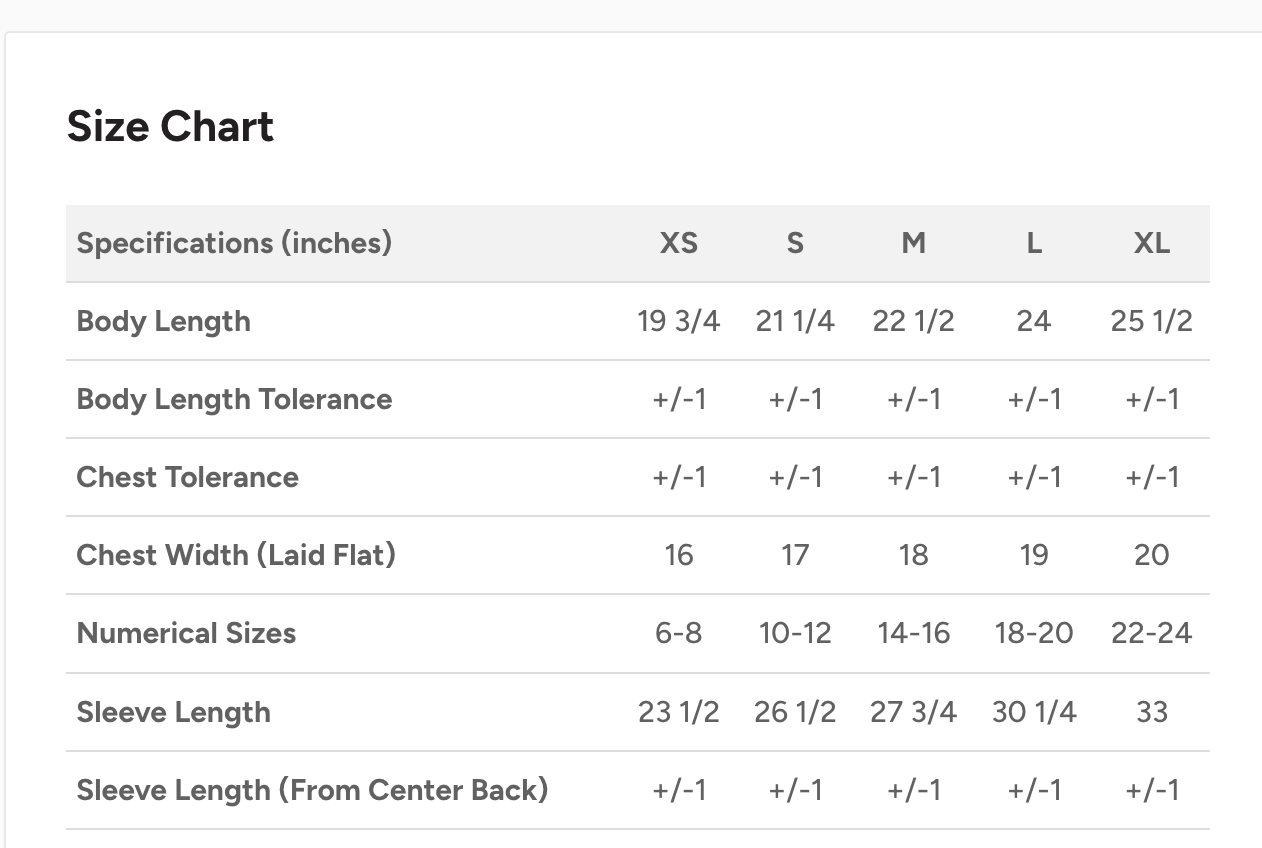Select the XL sleeve length value 33
This screenshot has width=1262, height=848.
pyautogui.click(x=1151, y=712)
